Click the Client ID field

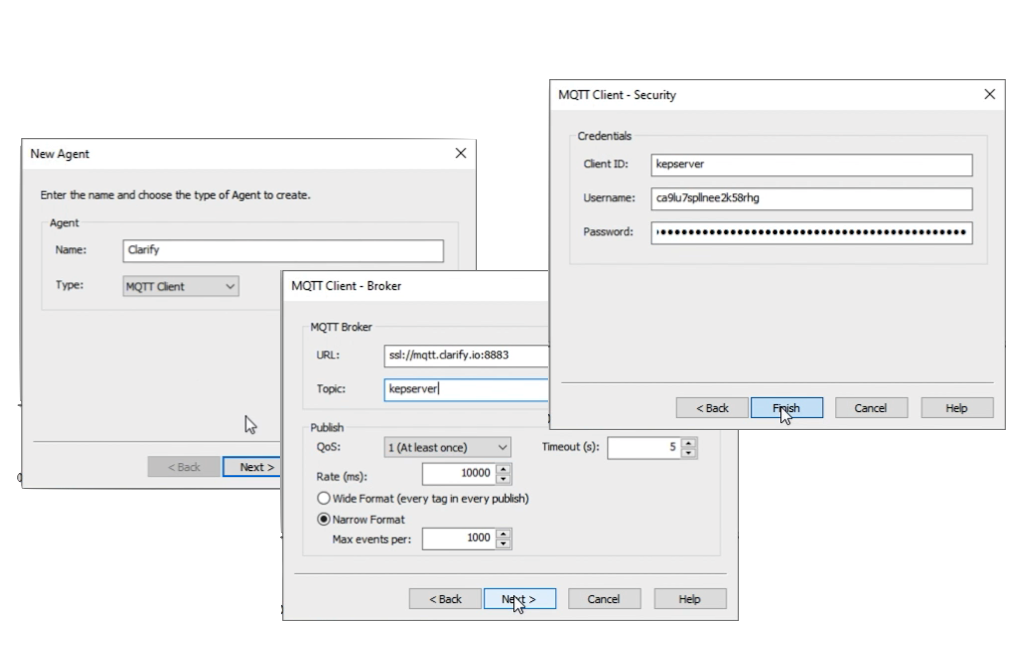click(x=811, y=165)
